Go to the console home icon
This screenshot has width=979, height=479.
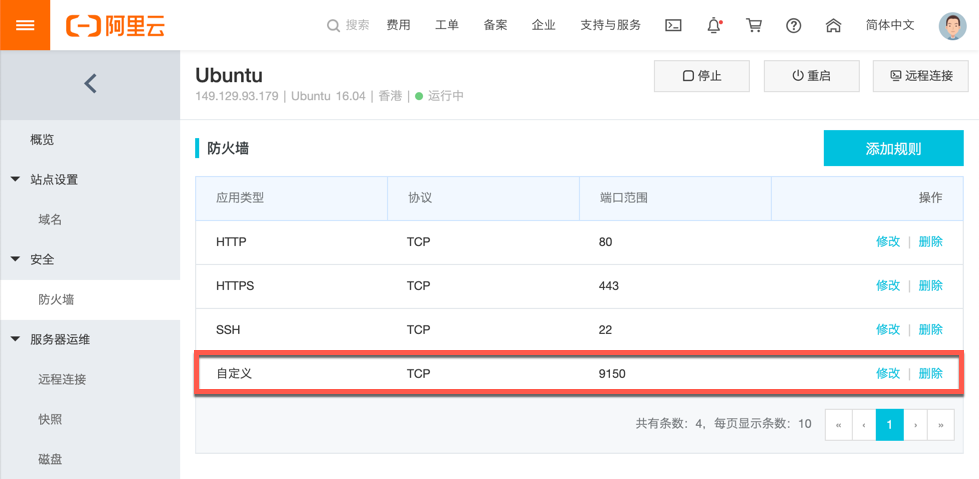pyautogui.click(x=833, y=26)
